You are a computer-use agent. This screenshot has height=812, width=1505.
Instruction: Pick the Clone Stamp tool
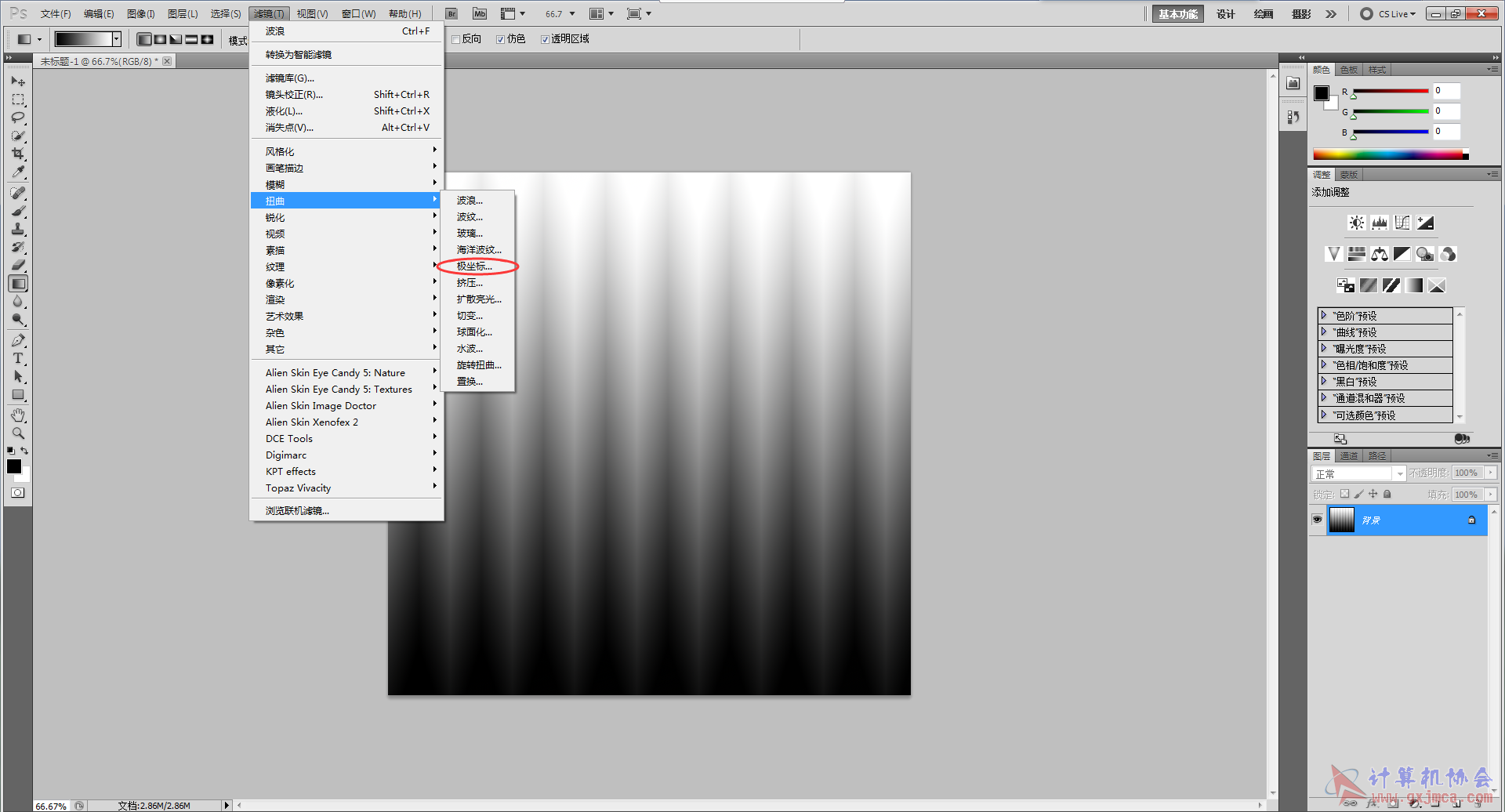pos(18,229)
